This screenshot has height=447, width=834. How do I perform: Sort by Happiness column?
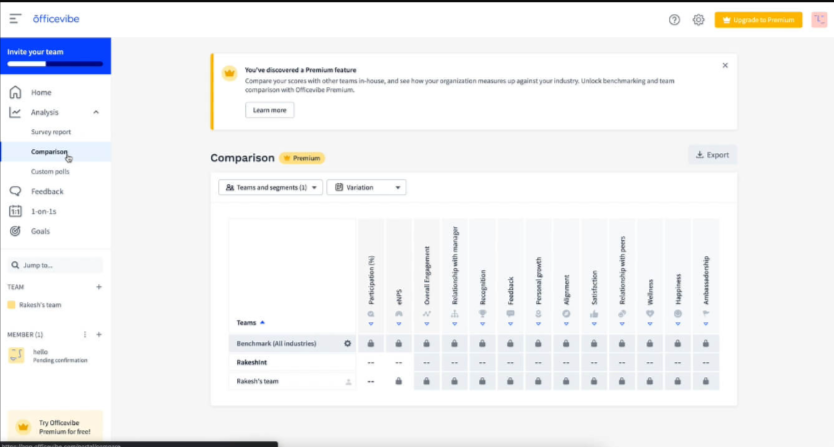click(678, 324)
